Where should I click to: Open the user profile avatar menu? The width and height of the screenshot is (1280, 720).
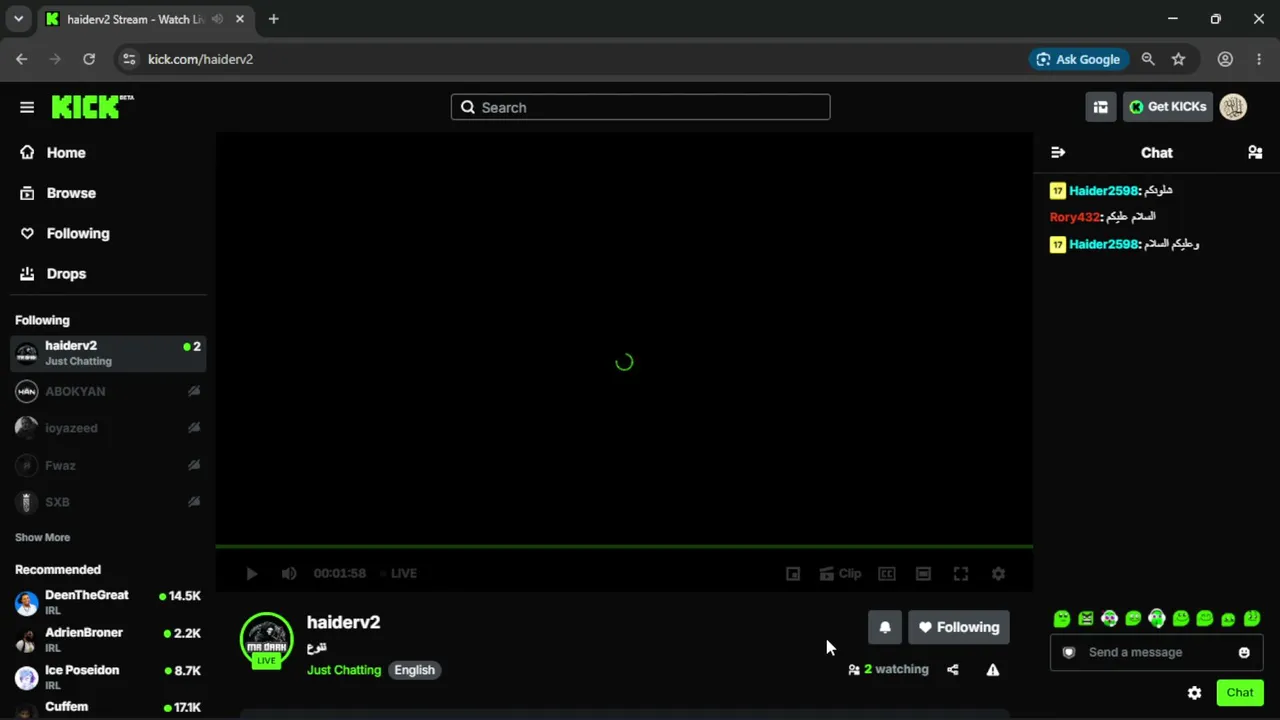[1233, 107]
